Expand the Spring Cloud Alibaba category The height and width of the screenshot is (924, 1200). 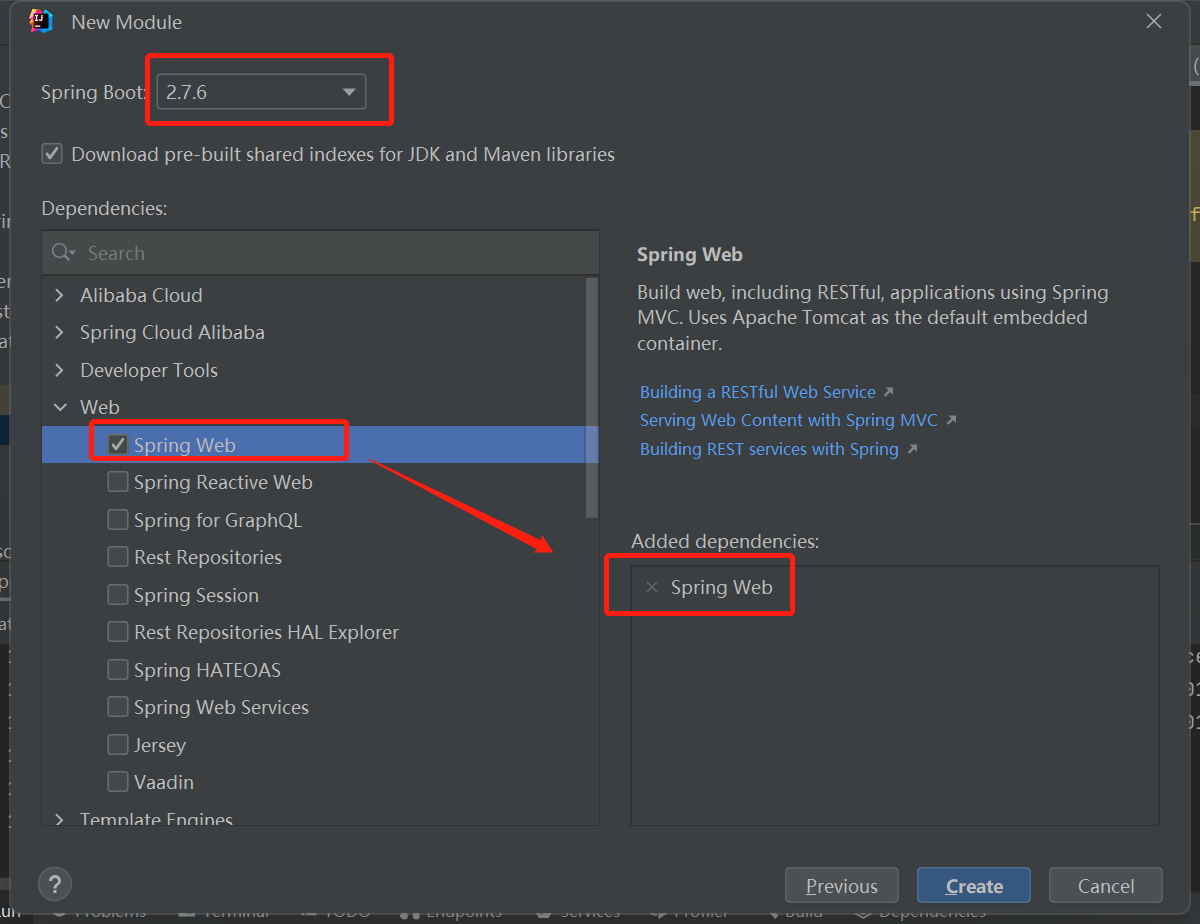[59, 333]
